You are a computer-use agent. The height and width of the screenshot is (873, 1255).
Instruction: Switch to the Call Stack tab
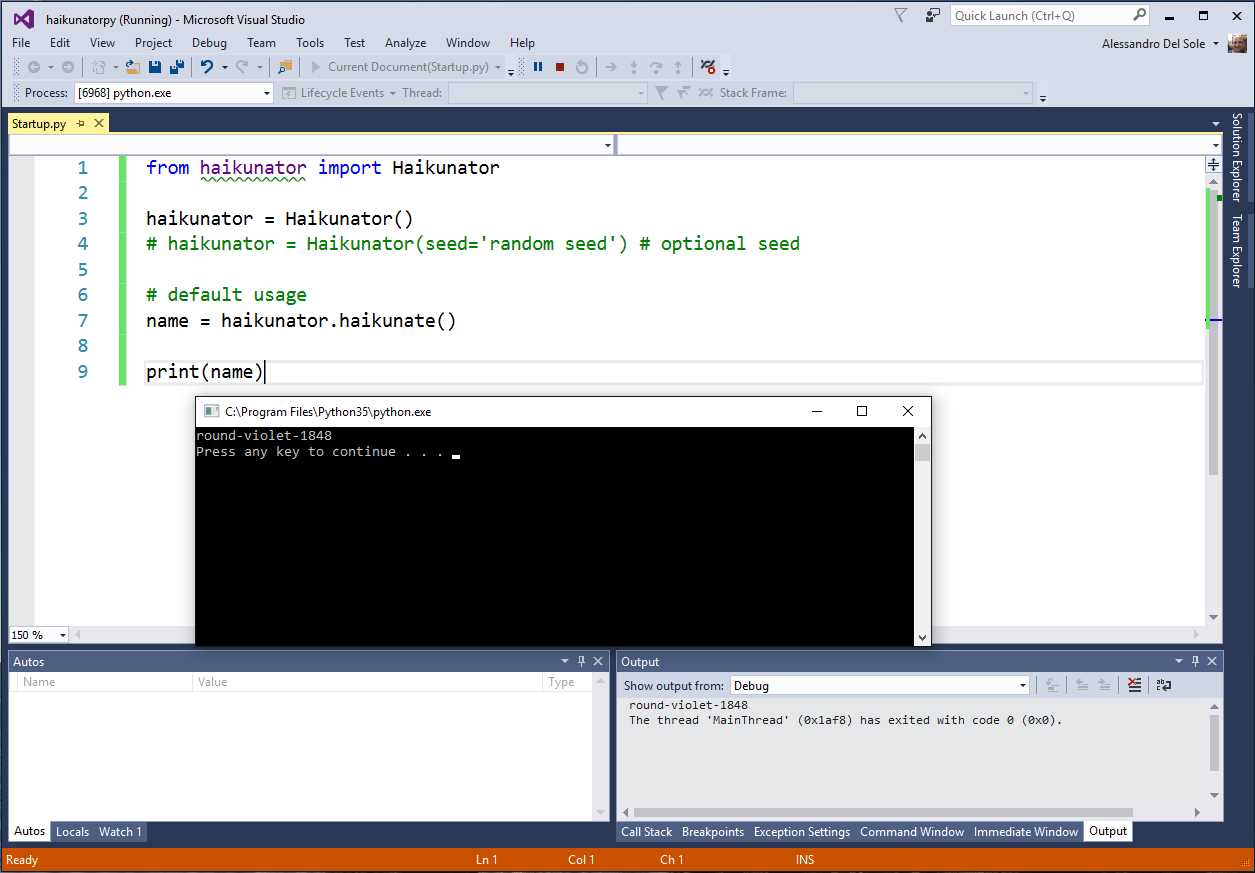645,831
